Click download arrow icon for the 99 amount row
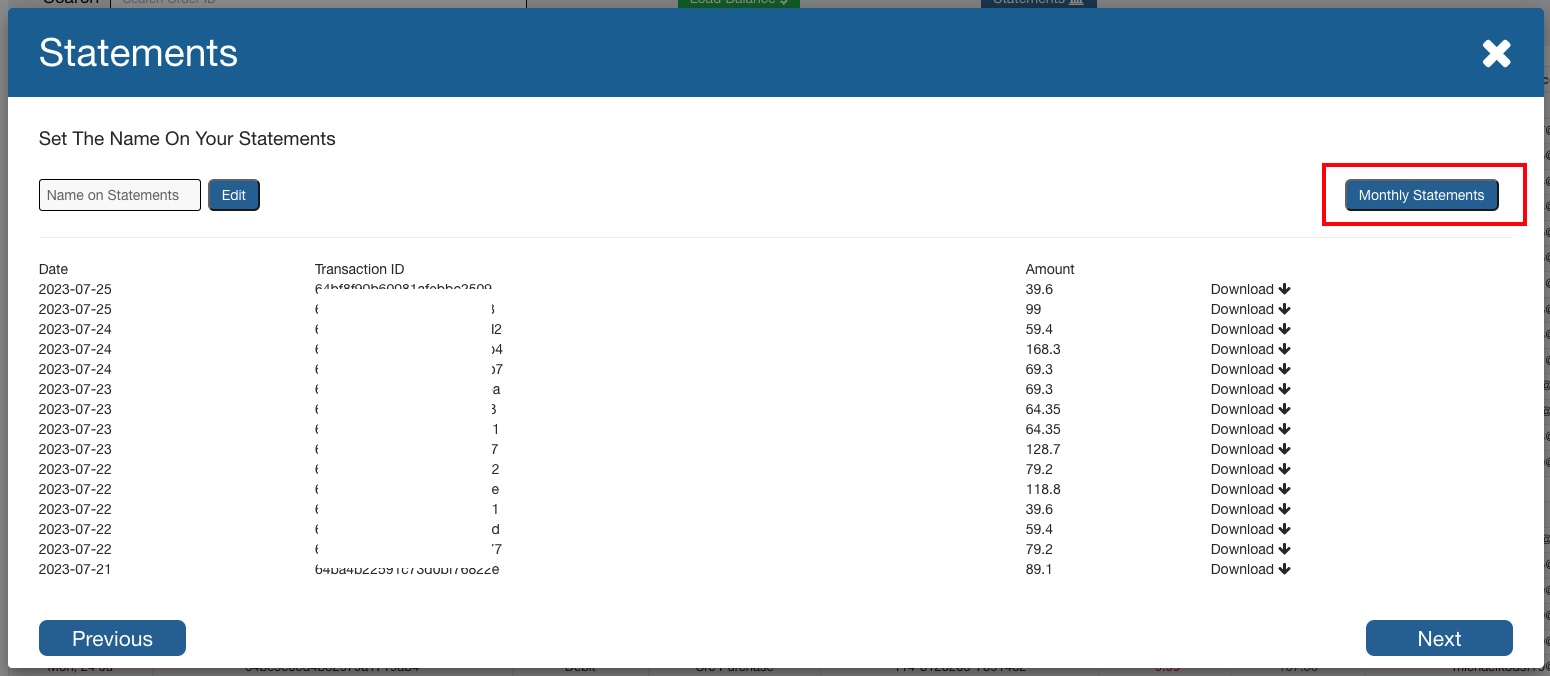 (x=1285, y=309)
